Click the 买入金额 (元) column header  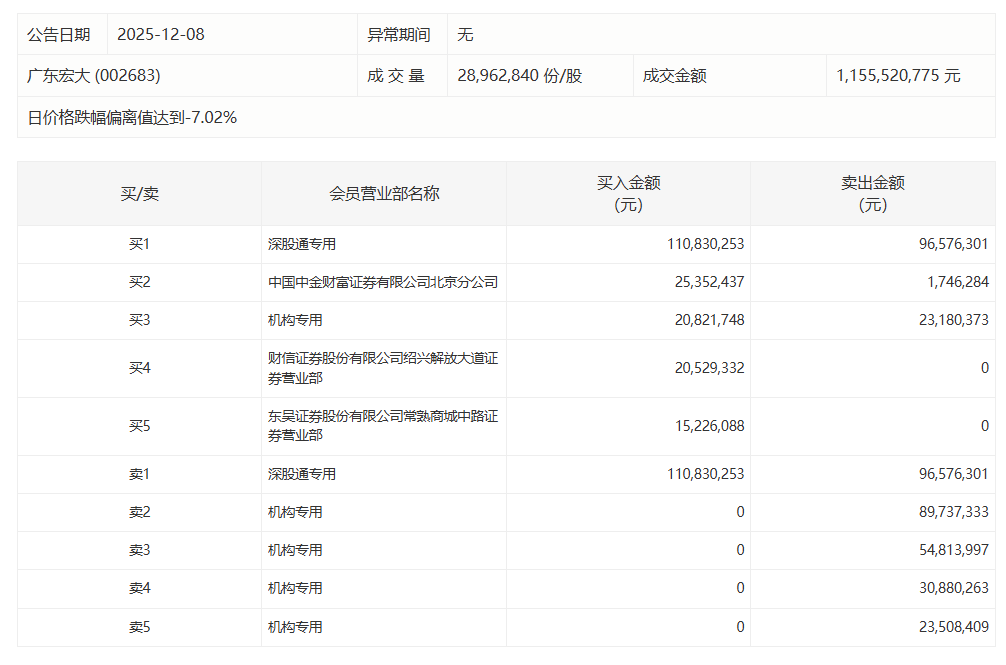(x=628, y=194)
